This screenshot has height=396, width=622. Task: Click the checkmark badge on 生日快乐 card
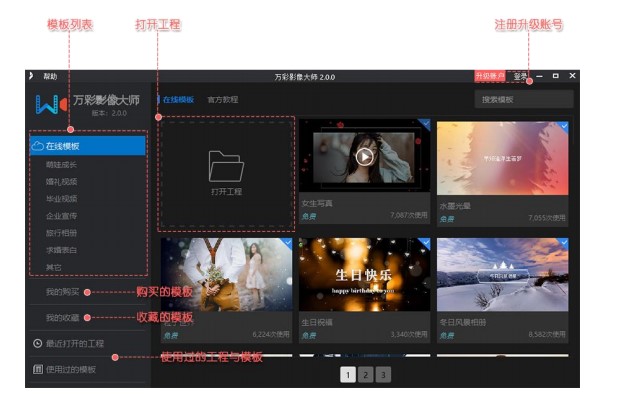pos(425,243)
